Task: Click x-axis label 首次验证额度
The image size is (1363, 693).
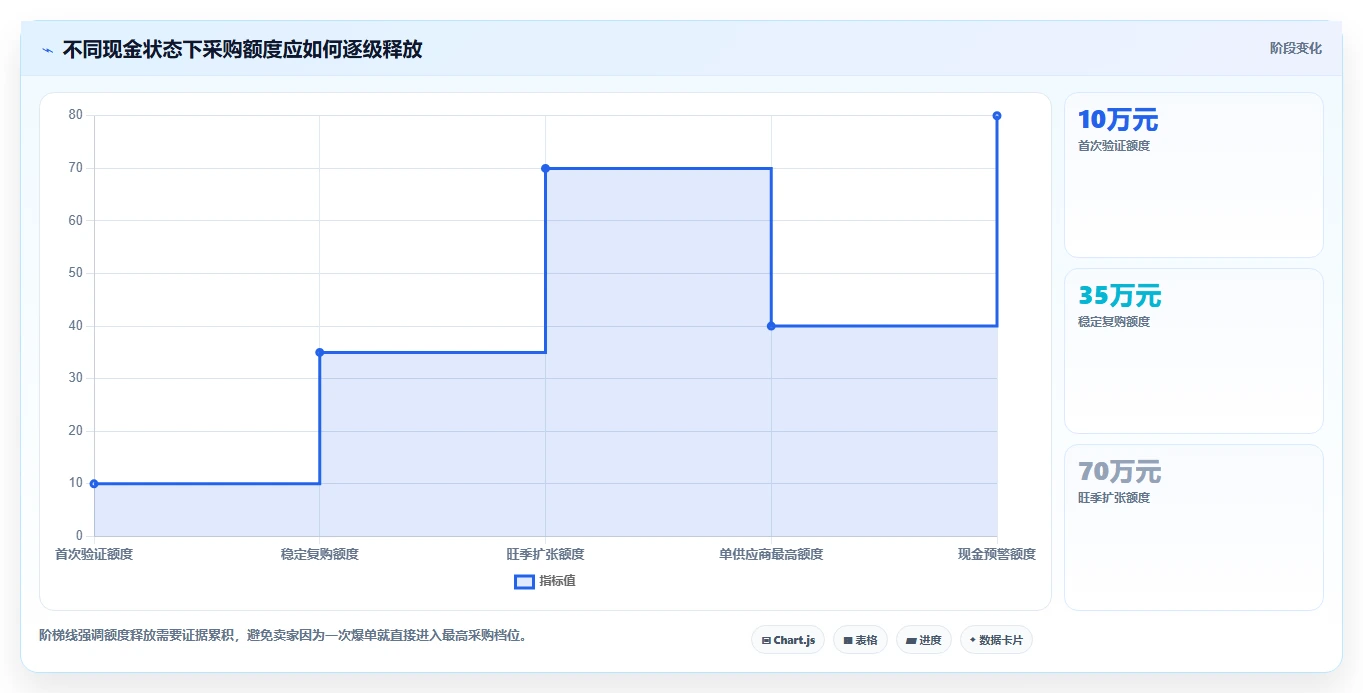Action: coord(94,554)
